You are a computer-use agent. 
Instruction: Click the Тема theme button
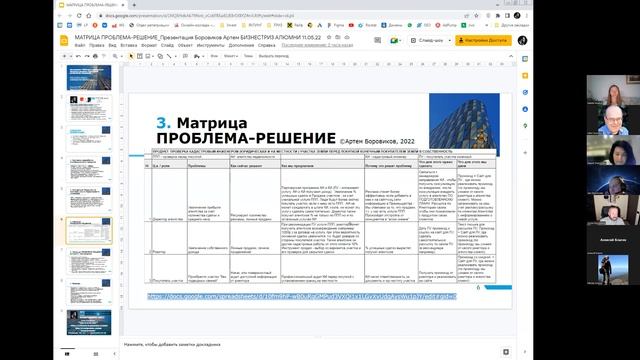pyautogui.click(x=248, y=56)
